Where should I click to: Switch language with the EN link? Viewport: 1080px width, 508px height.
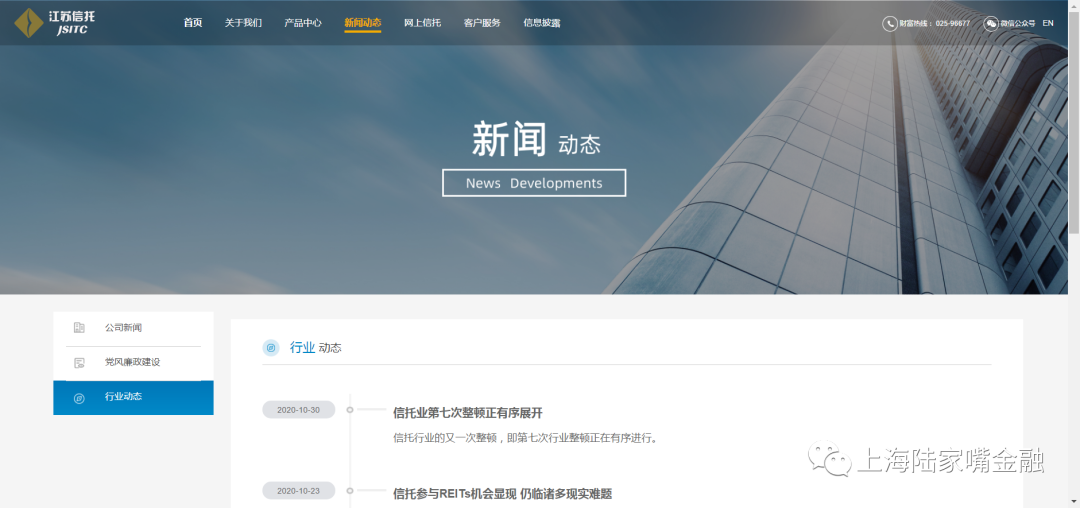[x=1048, y=23]
